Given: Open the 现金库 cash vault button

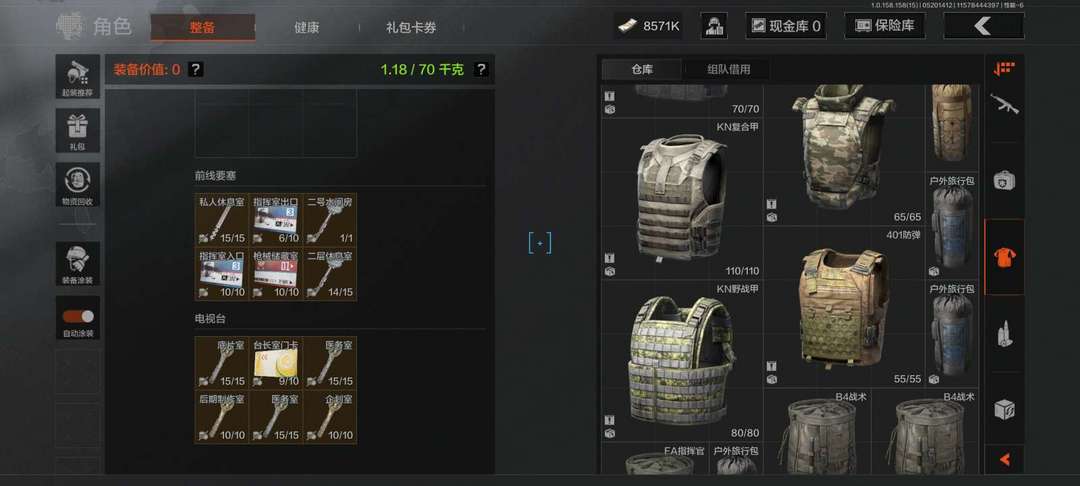Looking at the screenshot, I should (786, 26).
